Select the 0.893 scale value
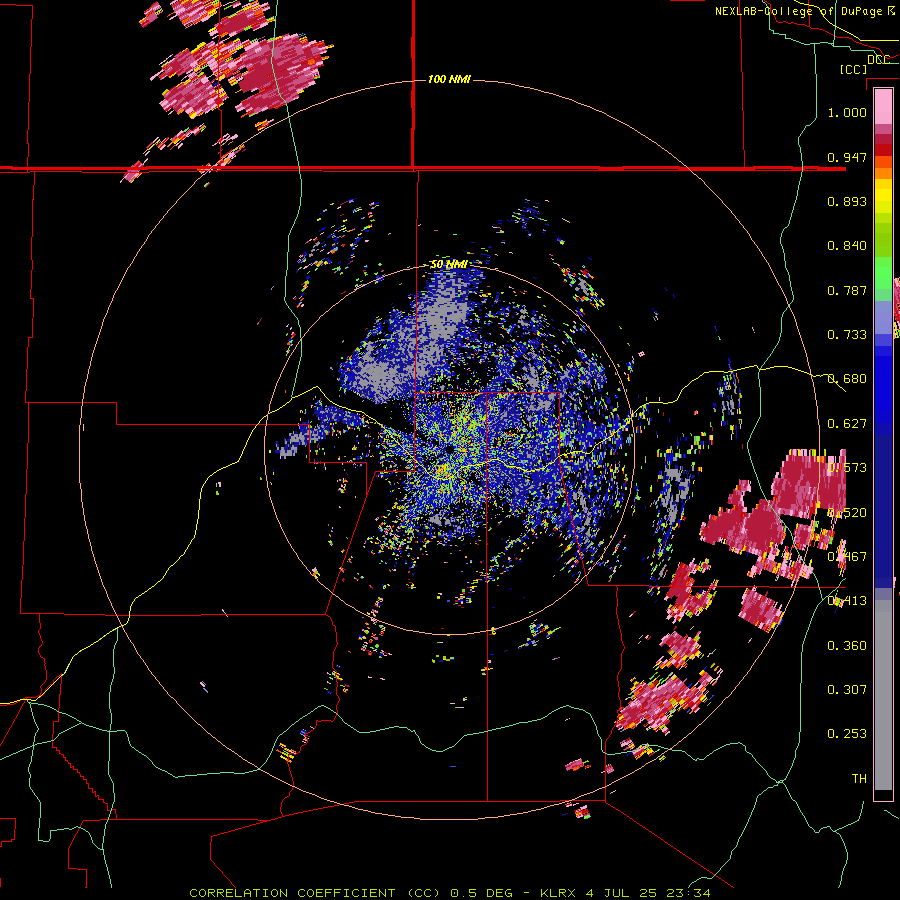 847,201
